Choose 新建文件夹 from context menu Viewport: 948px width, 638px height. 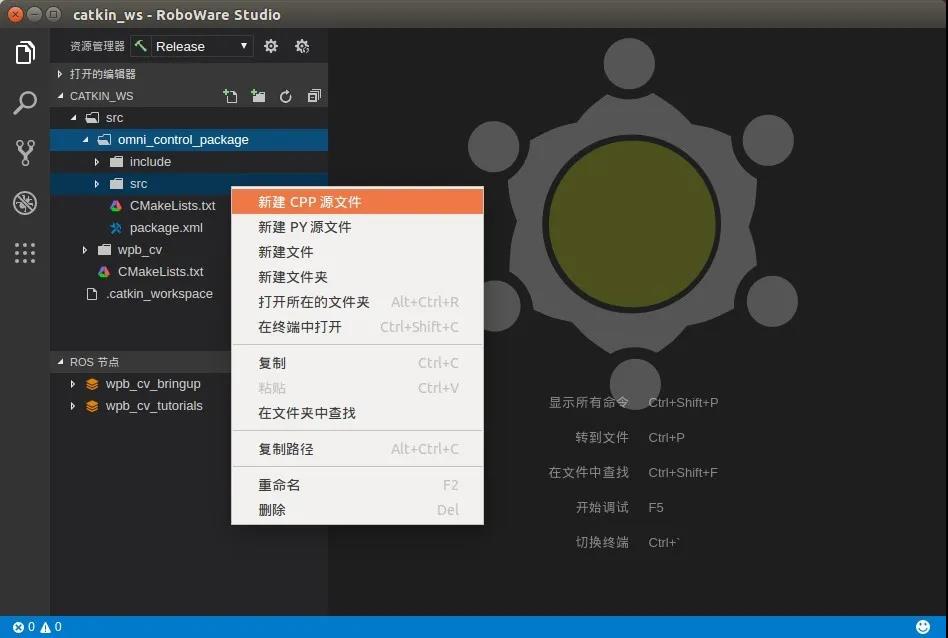coord(357,277)
